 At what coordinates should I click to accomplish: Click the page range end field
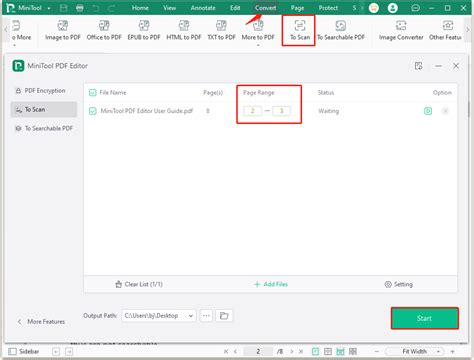(281, 111)
